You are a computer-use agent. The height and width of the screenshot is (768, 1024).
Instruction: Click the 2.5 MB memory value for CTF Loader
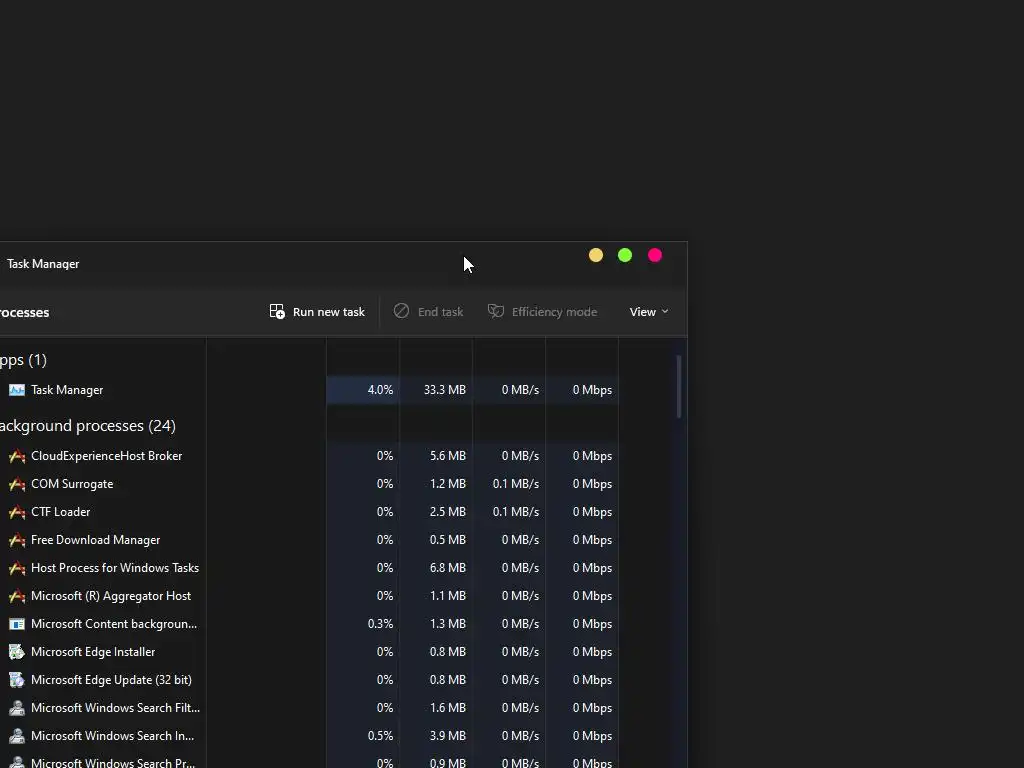click(x=448, y=512)
